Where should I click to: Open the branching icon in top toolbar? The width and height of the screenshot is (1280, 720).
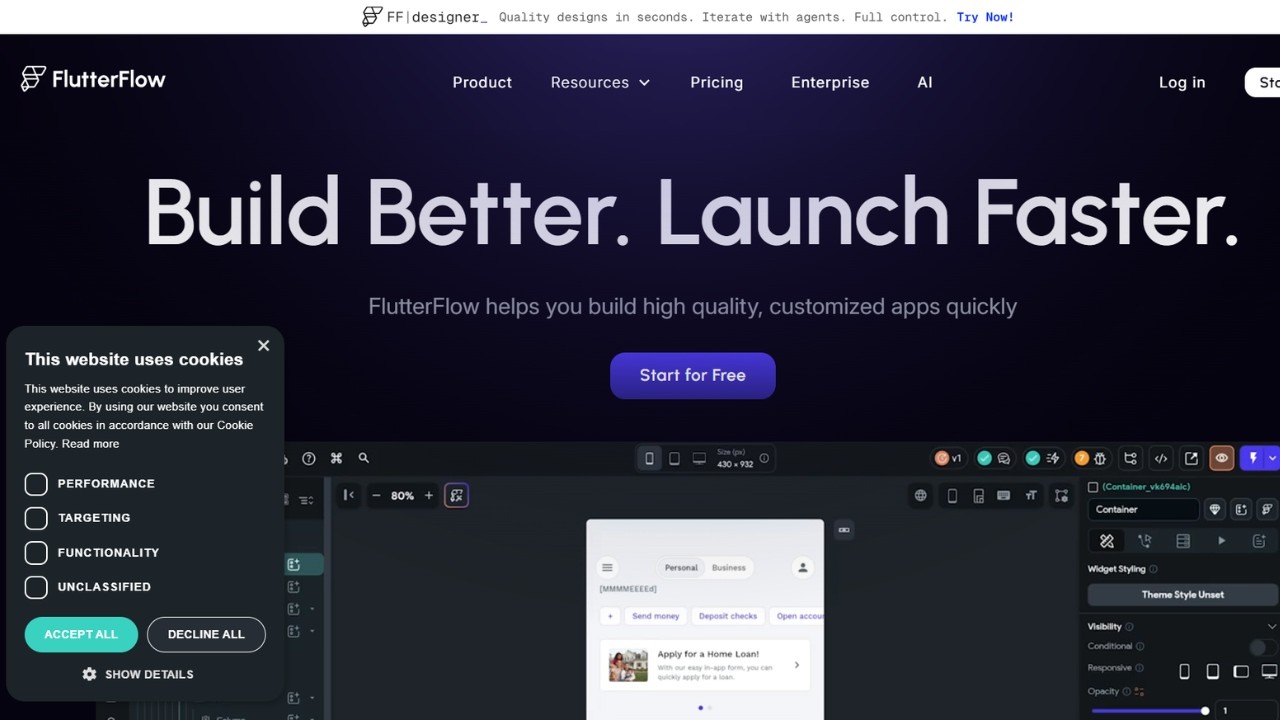[x=1130, y=458]
